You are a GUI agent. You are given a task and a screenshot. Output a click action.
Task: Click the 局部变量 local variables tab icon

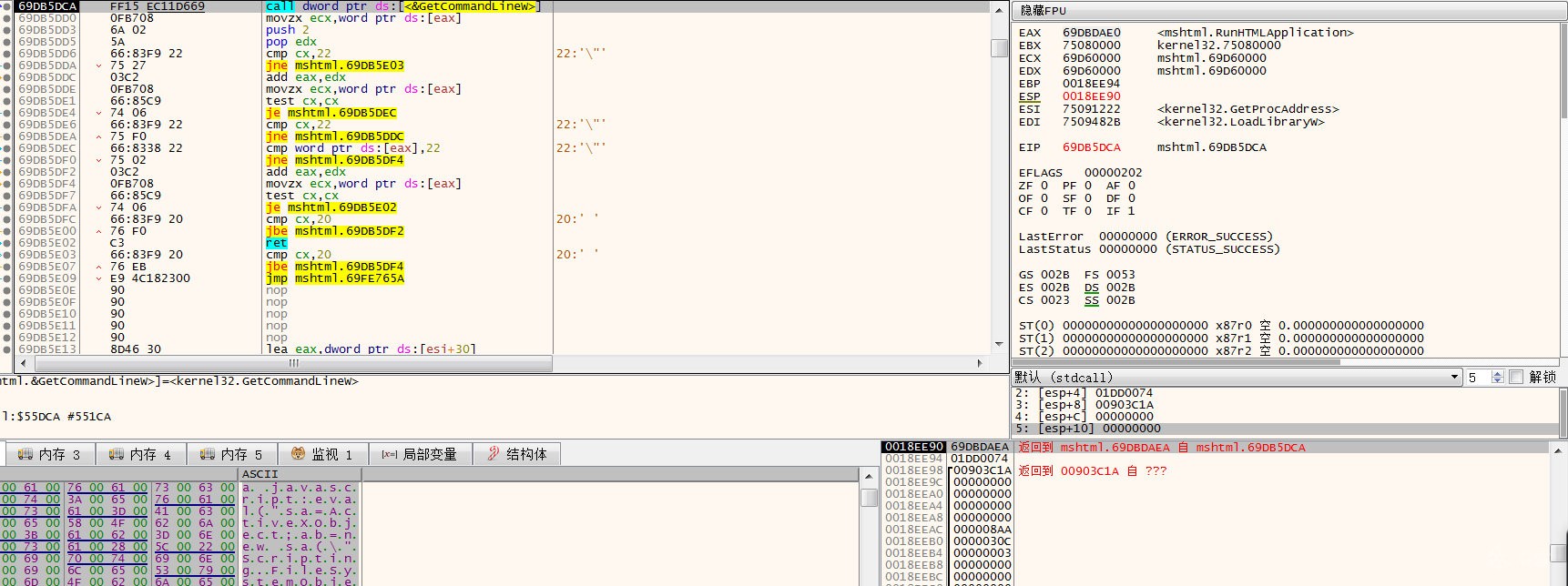[390, 454]
